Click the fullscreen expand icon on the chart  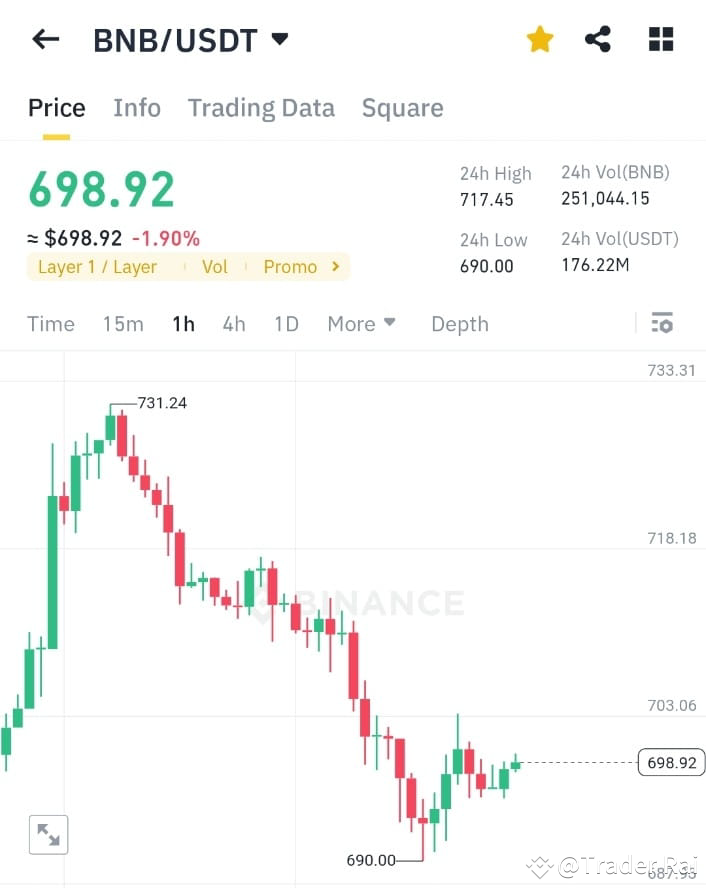pyautogui.click(x=48, y=834)
